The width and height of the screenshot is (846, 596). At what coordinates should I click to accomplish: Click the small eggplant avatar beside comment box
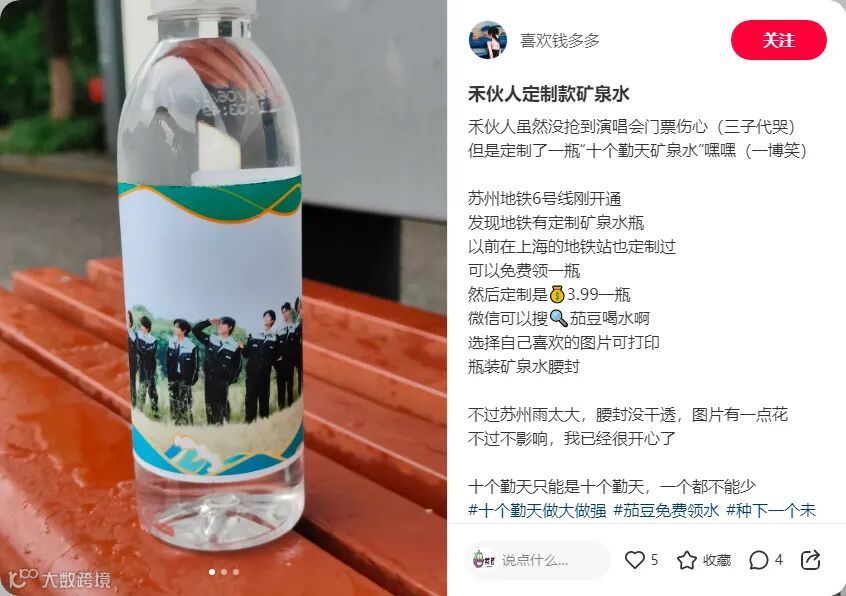tap(483, 560)
